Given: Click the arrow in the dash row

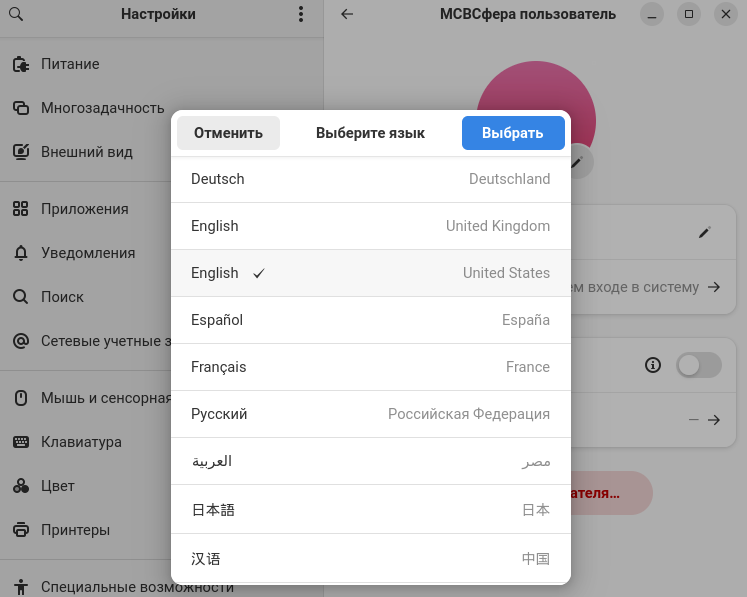Looking at the screenshot, I should pos(714,420).
